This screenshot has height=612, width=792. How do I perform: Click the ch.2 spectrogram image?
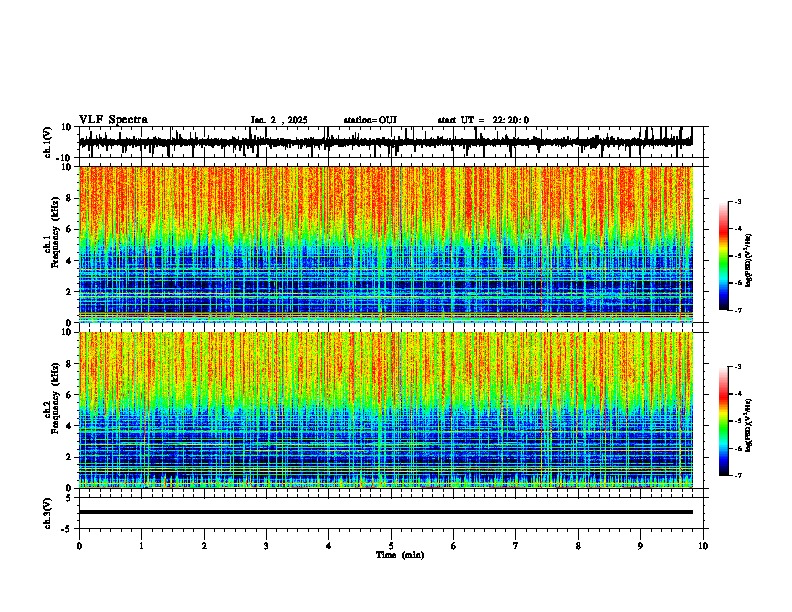coord(386,410)
